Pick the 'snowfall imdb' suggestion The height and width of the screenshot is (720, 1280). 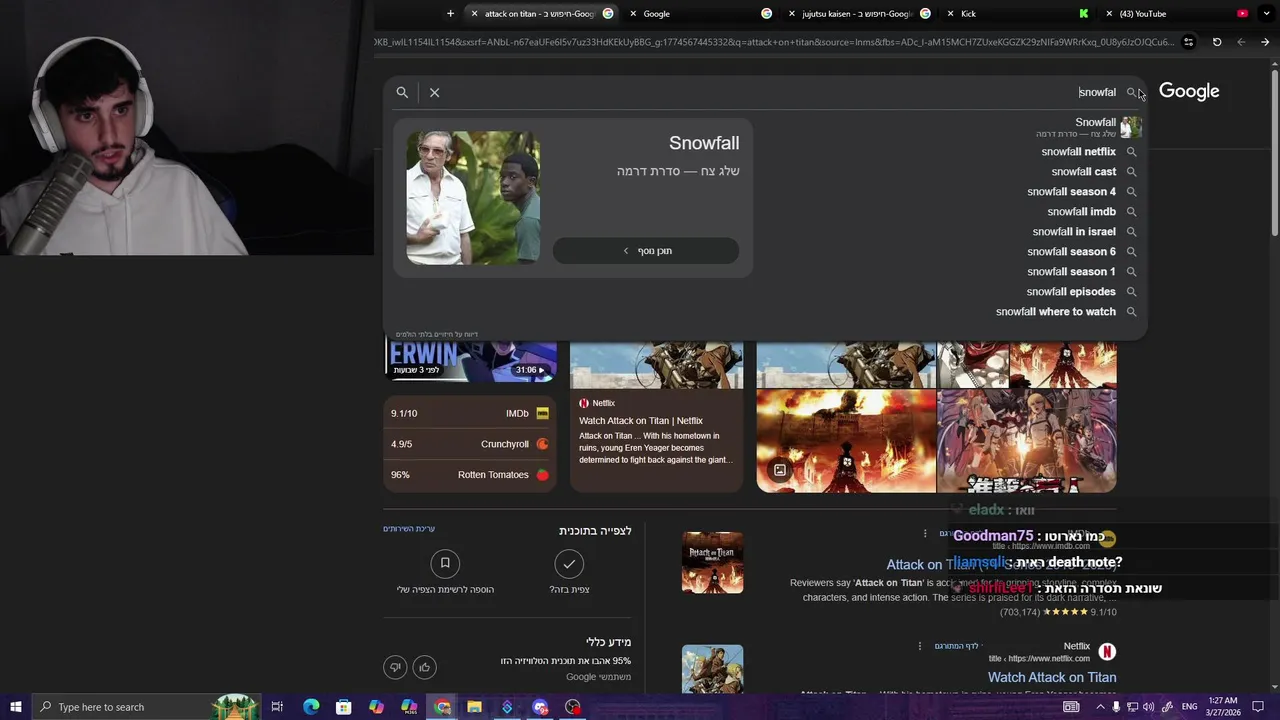(x=1081, y=212)
